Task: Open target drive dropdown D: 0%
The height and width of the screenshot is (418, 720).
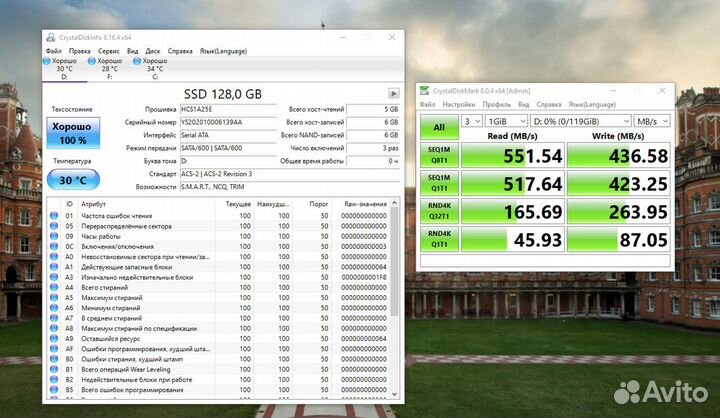Action: pos(580,121)
